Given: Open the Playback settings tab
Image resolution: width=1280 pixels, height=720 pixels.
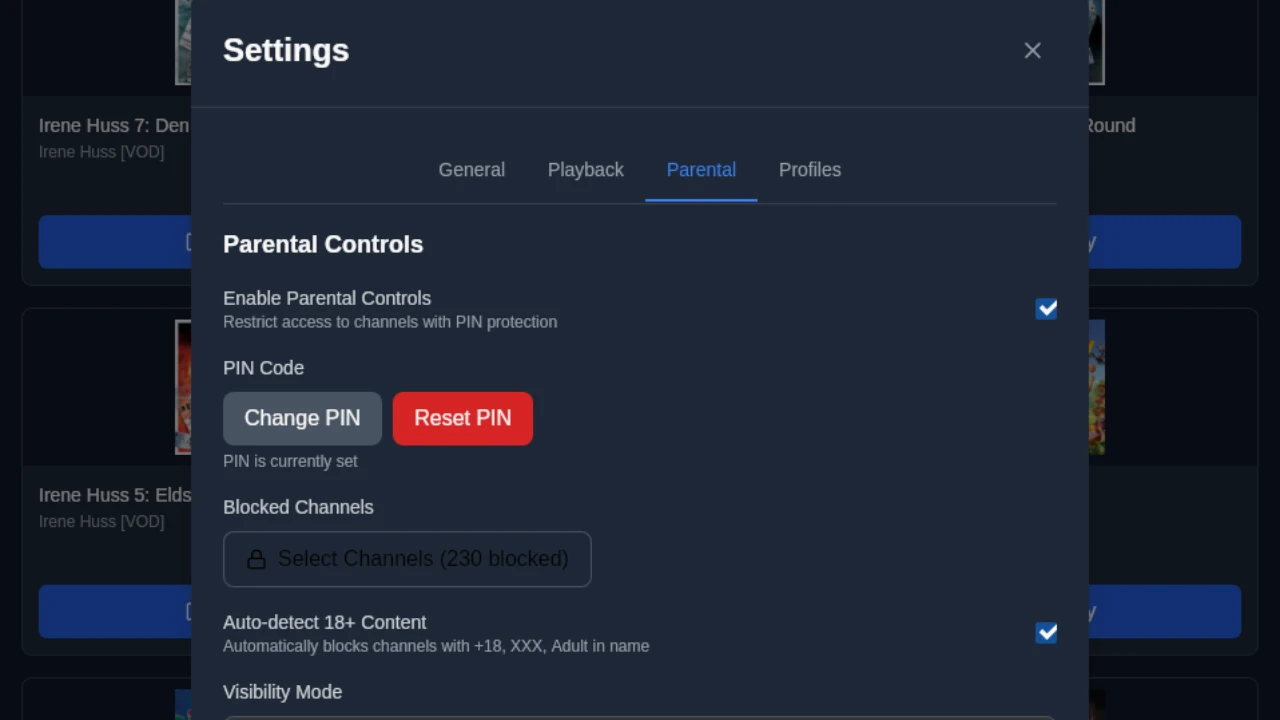Looking at the screenshot, I should click(585, 170).
